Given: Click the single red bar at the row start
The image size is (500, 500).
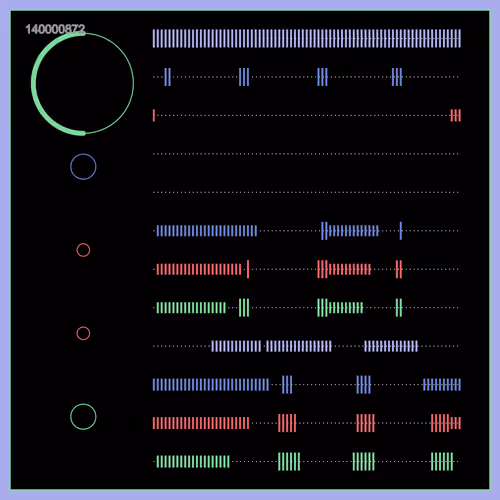Looking at the screenshot, I should [154, 115].
